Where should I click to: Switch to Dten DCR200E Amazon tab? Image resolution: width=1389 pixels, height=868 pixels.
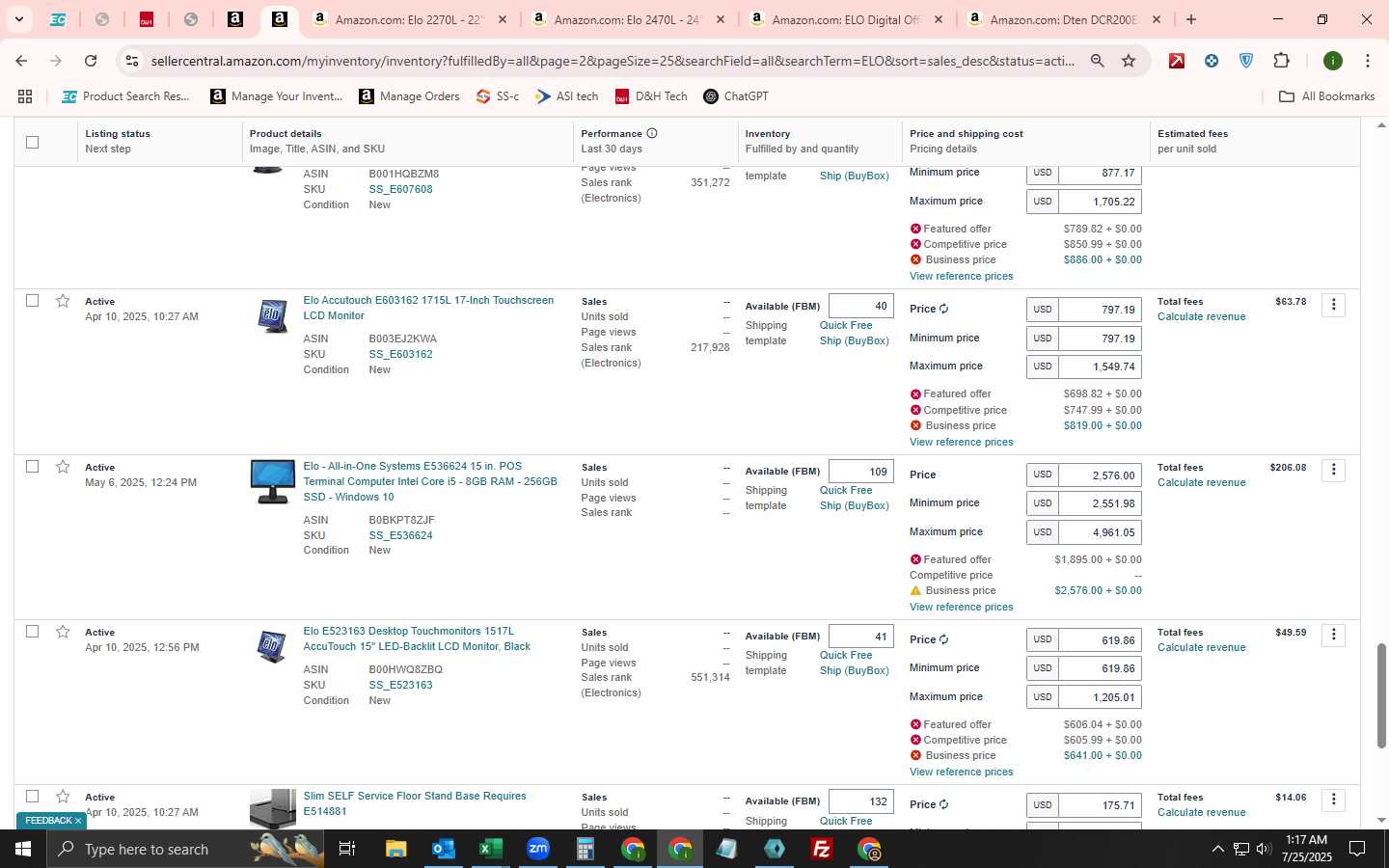pos(1064,19)
